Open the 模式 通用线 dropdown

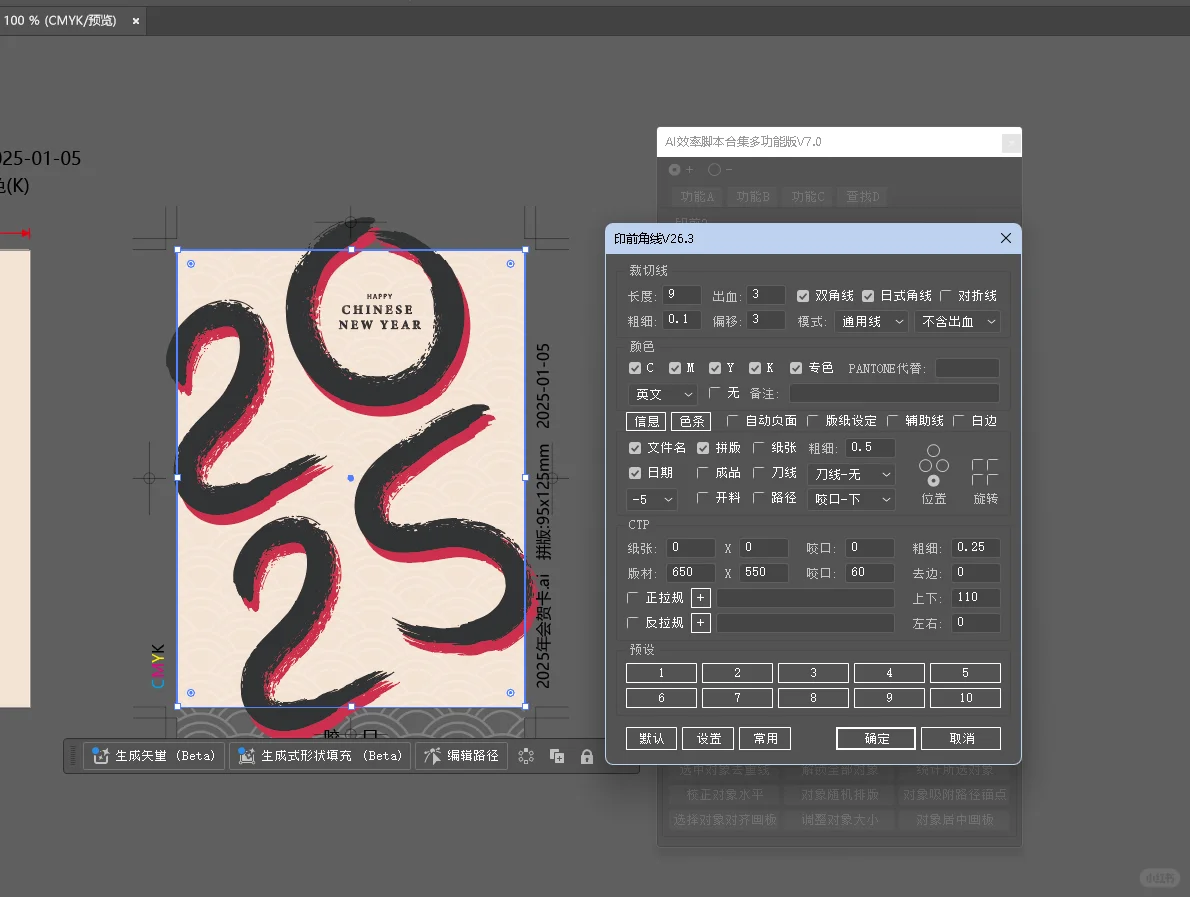[871, 321]
